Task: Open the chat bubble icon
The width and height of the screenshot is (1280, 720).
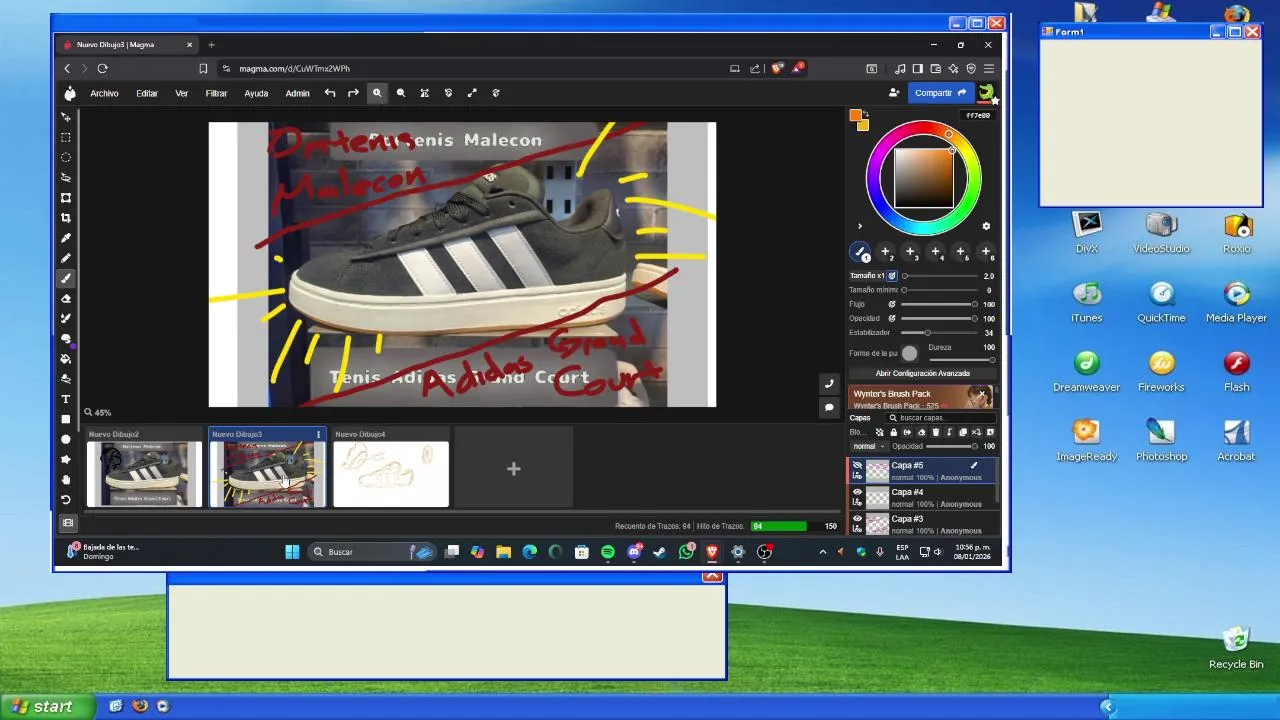Action: point(828,407)
